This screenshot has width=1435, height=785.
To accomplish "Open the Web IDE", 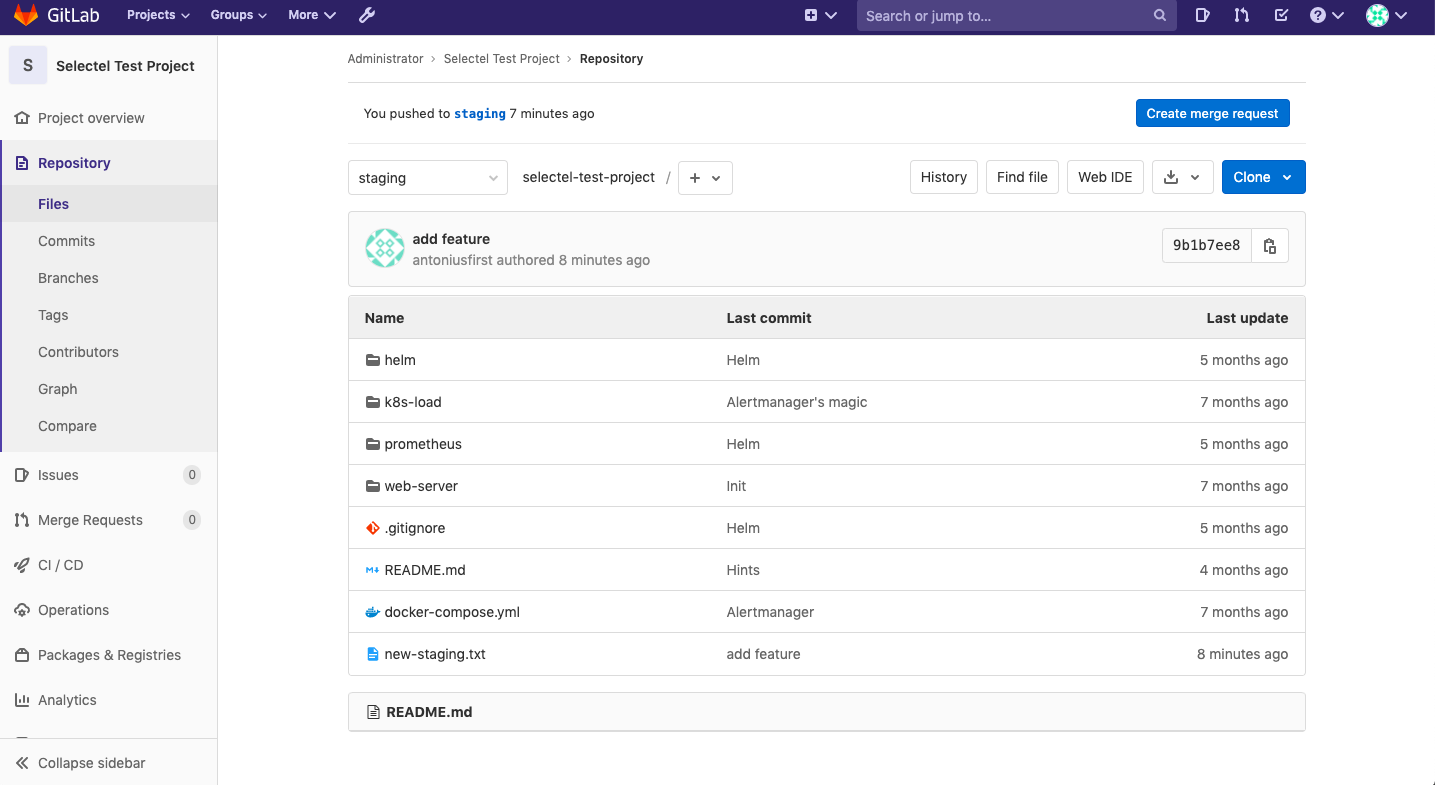I will tap(1105, 177).
